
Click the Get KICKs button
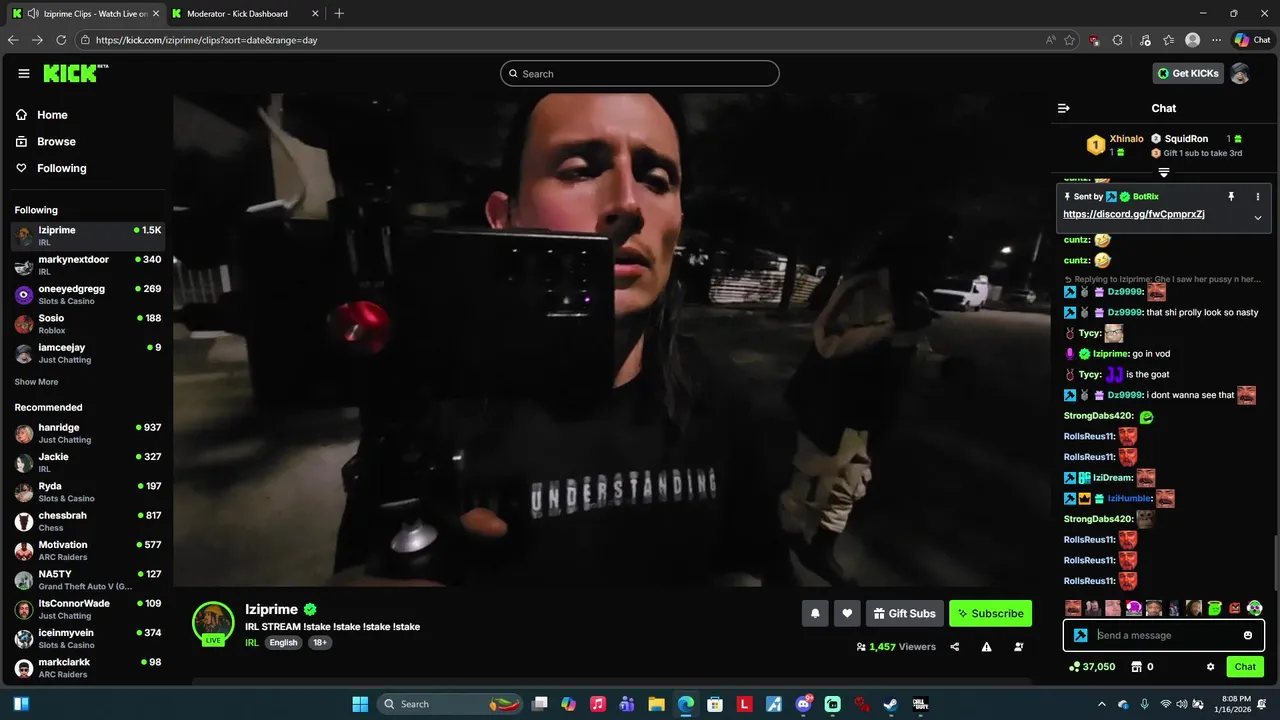[1188, 73]
